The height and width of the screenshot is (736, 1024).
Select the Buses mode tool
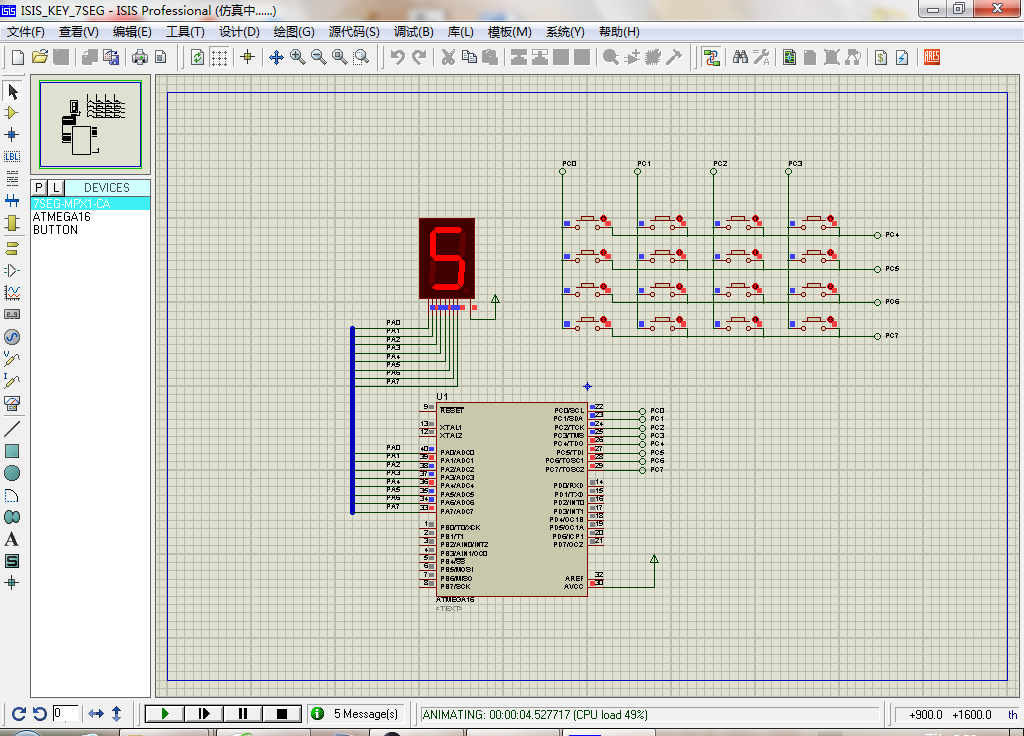tap(12, 200)
